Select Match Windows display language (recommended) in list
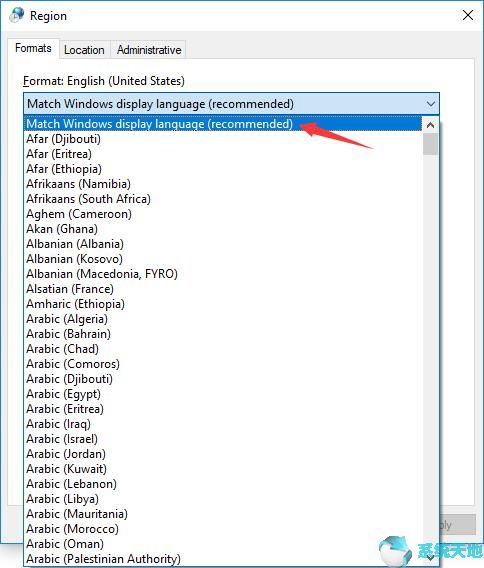 click(223, 124)
